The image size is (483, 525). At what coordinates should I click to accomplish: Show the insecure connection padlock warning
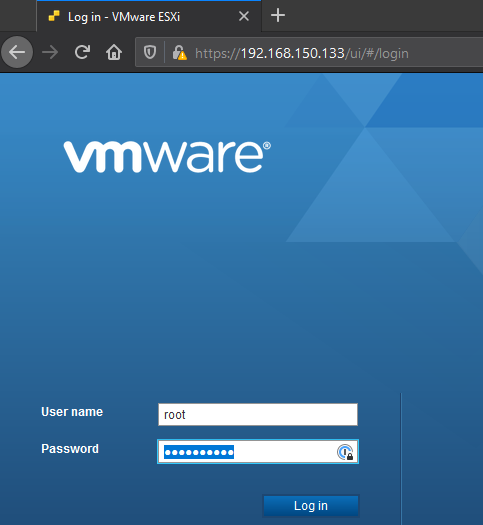tap(179, 53)
